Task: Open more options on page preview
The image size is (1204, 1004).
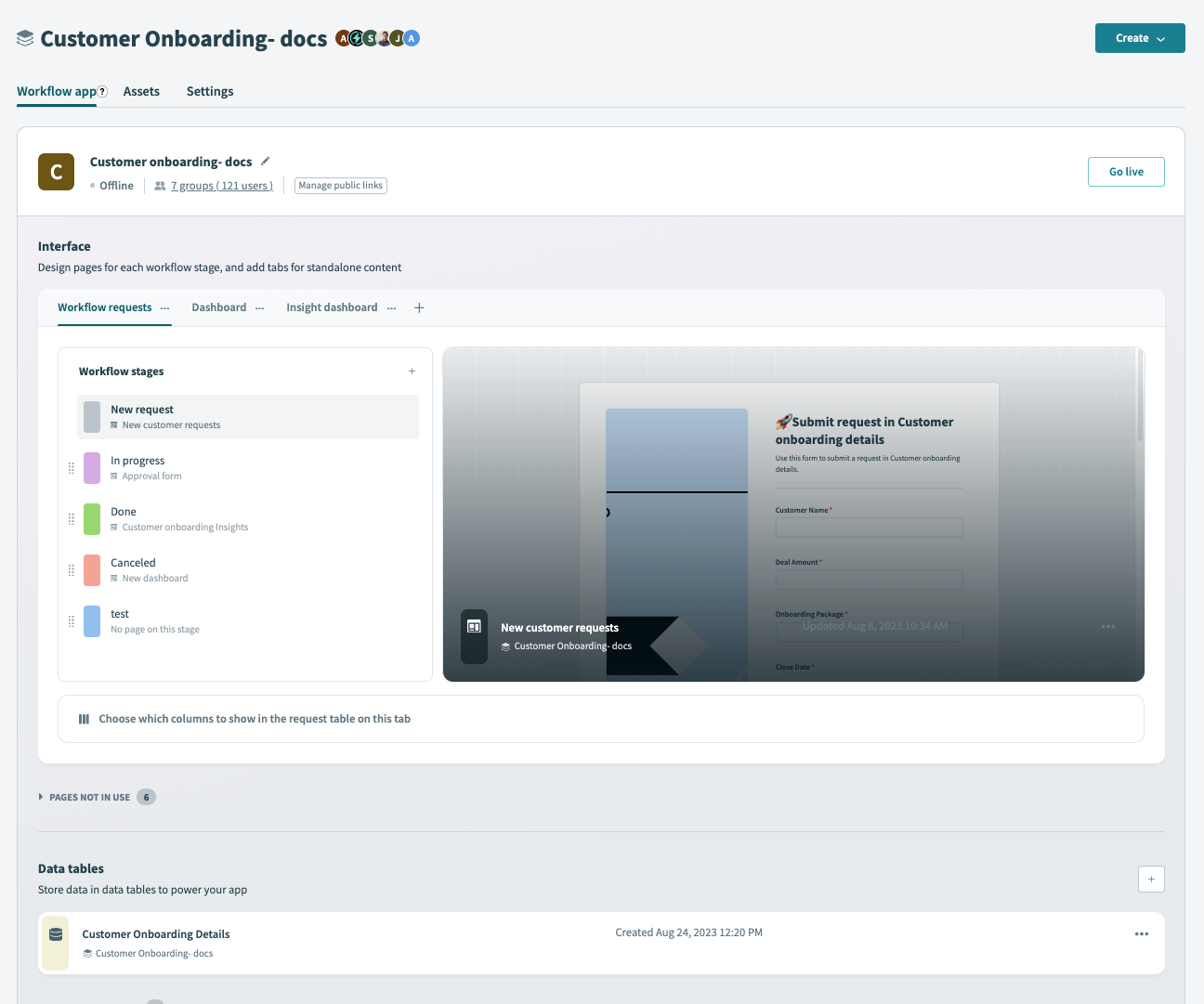Action: coord(1108,627)
